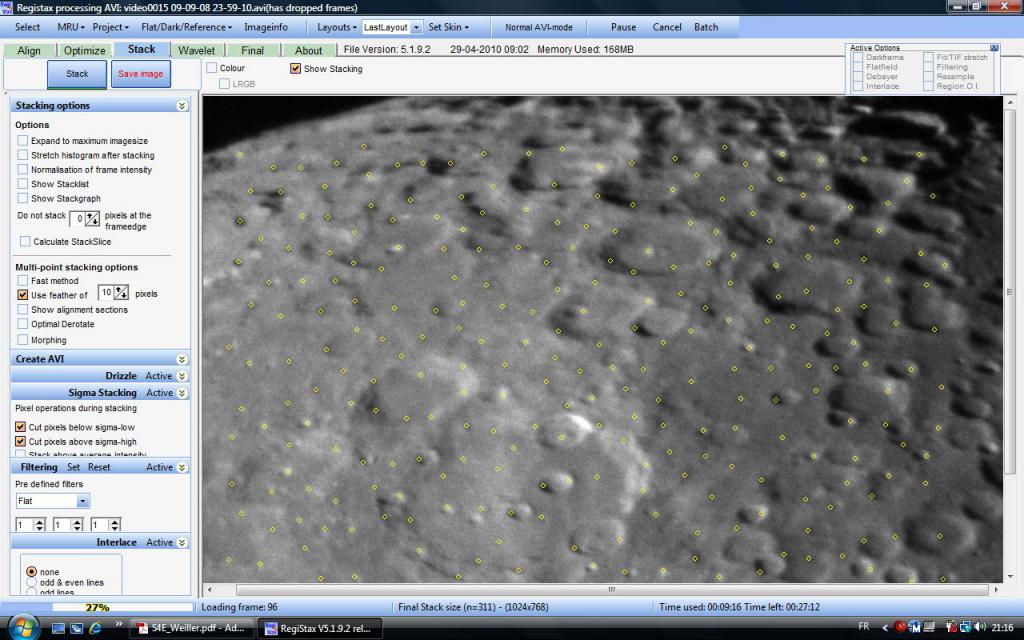Click the 27% progress bar
This screenshot has height=640, width=1024.
pos(97,606)
